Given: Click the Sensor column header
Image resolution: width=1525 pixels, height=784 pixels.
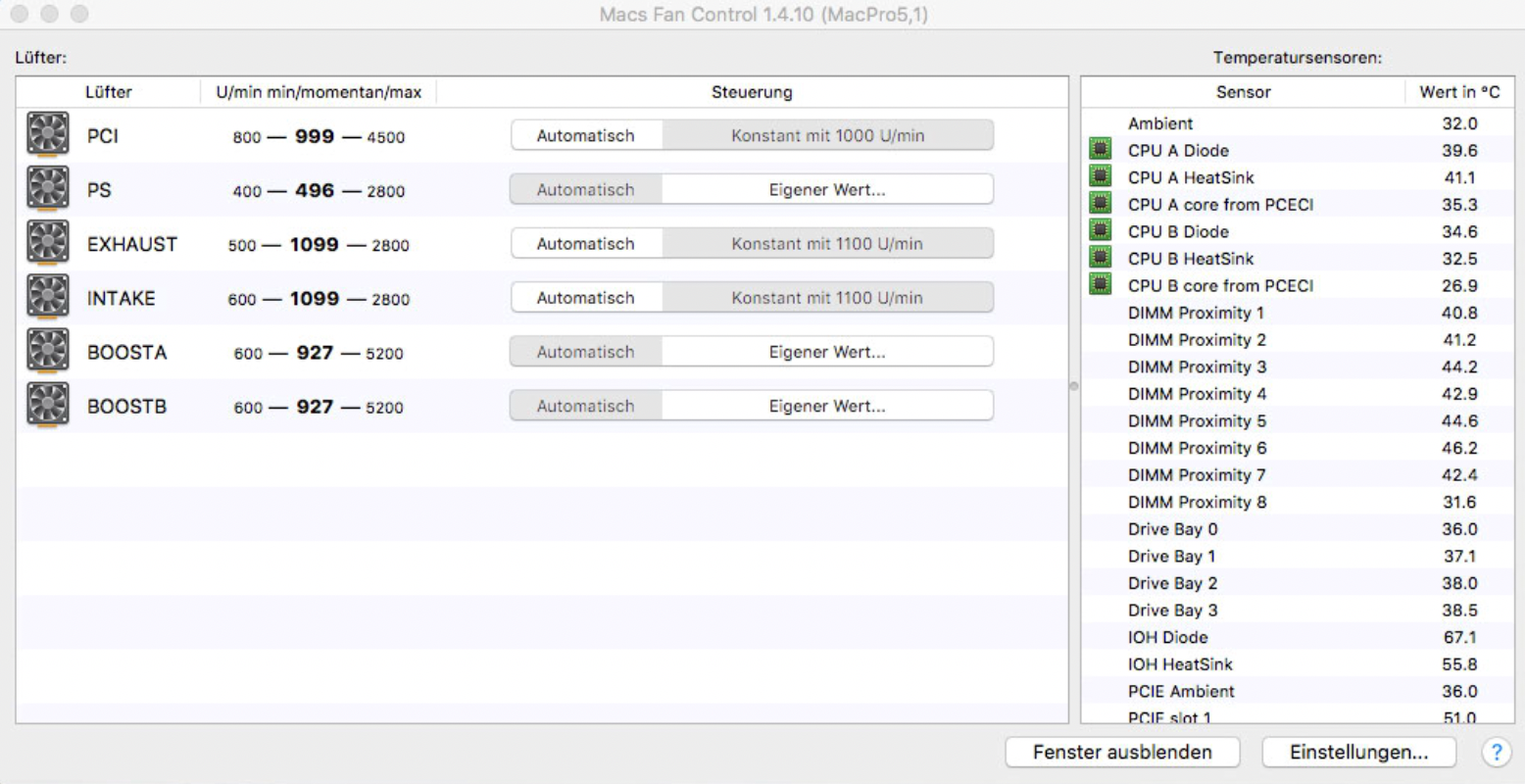Looking at the screenshot, I should 1243,92.
